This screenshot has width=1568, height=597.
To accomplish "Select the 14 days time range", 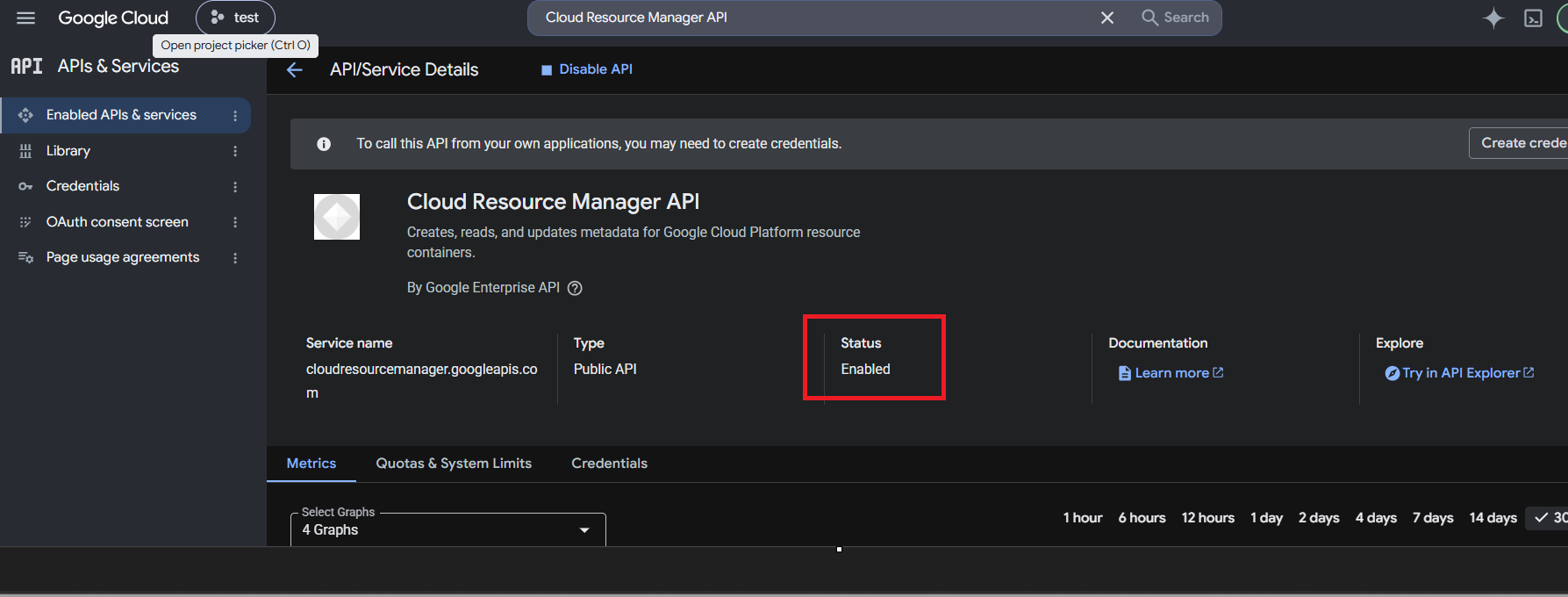I will 1493,518.
